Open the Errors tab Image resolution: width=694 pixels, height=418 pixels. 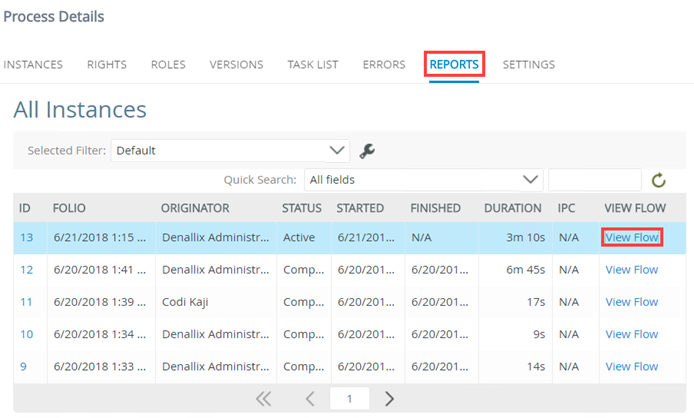tap(384, 65)
